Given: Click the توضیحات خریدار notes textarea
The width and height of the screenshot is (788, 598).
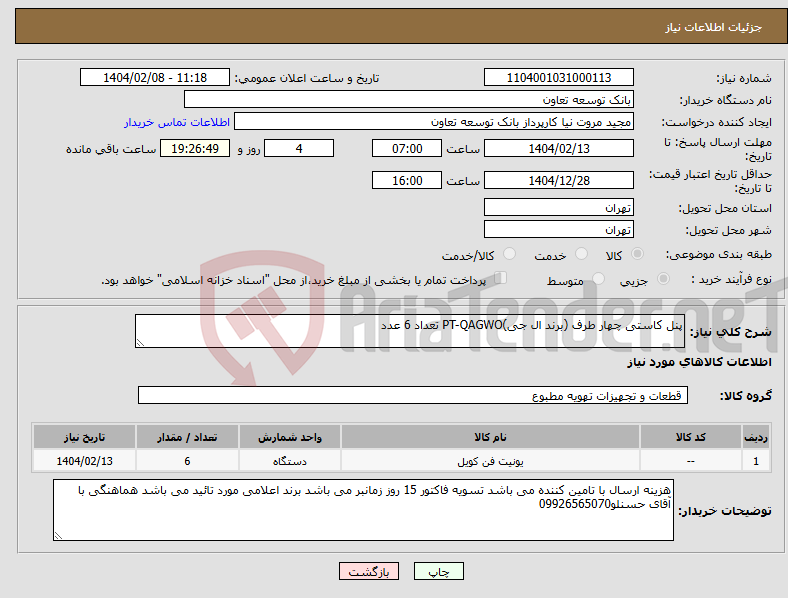Looking at the screenshot, I should (363, 510).
